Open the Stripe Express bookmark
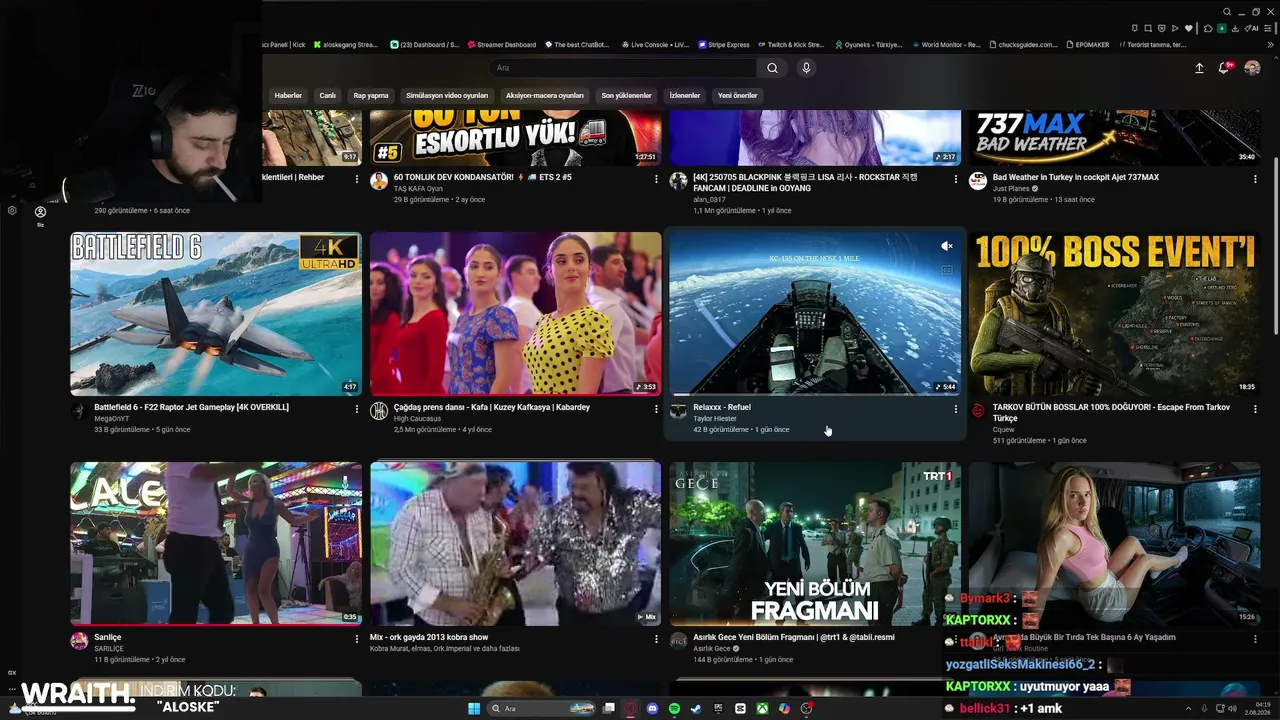 (724, 45)
